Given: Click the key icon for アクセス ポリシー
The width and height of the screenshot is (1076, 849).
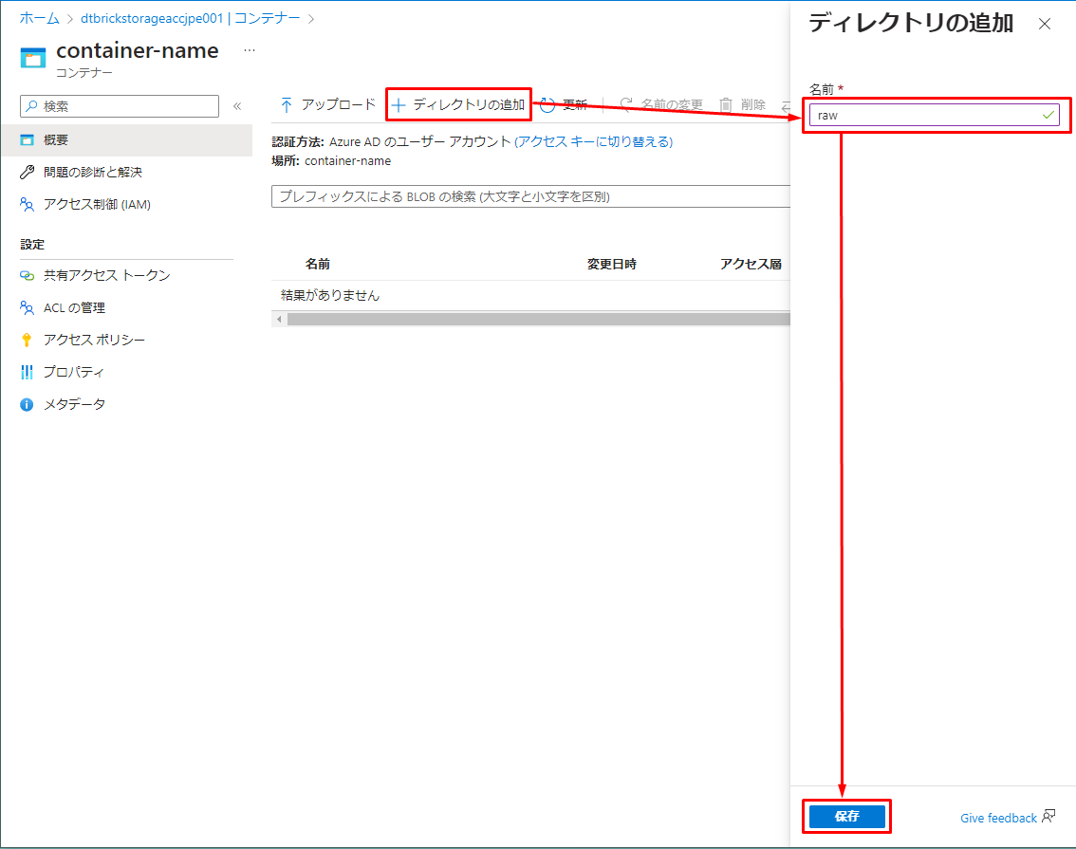Looking at the screenshot, I should pos(27,340).
